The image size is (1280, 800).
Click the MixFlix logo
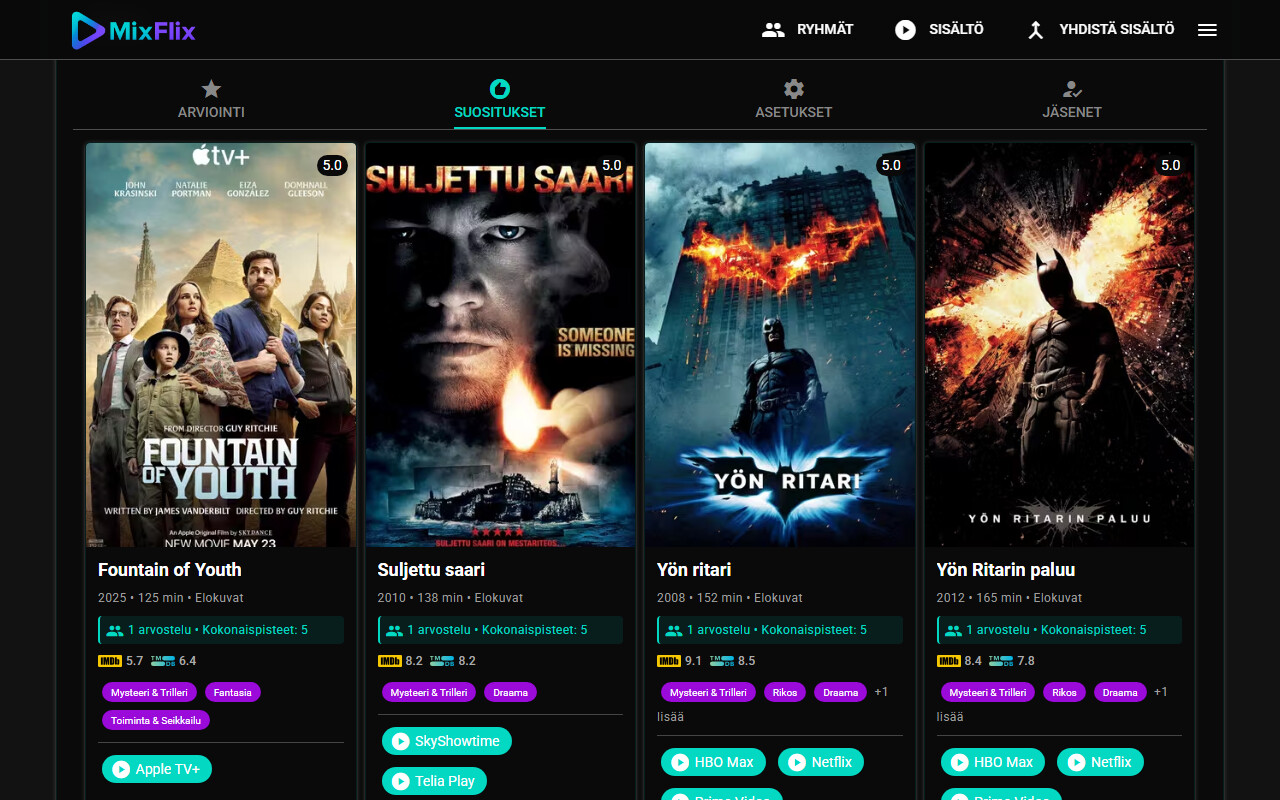pyautogui.click(x=133, y=30)
